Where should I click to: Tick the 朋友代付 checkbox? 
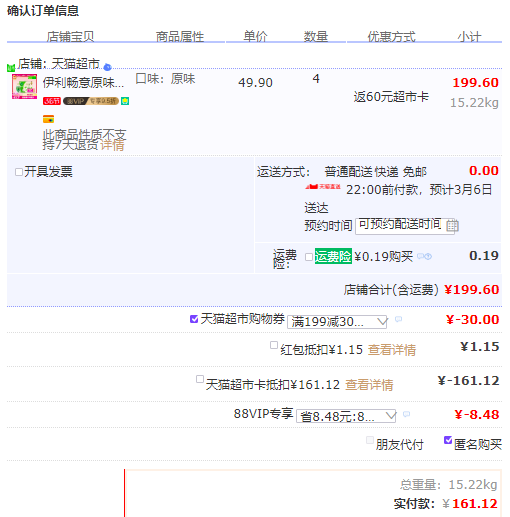[370, 440]
